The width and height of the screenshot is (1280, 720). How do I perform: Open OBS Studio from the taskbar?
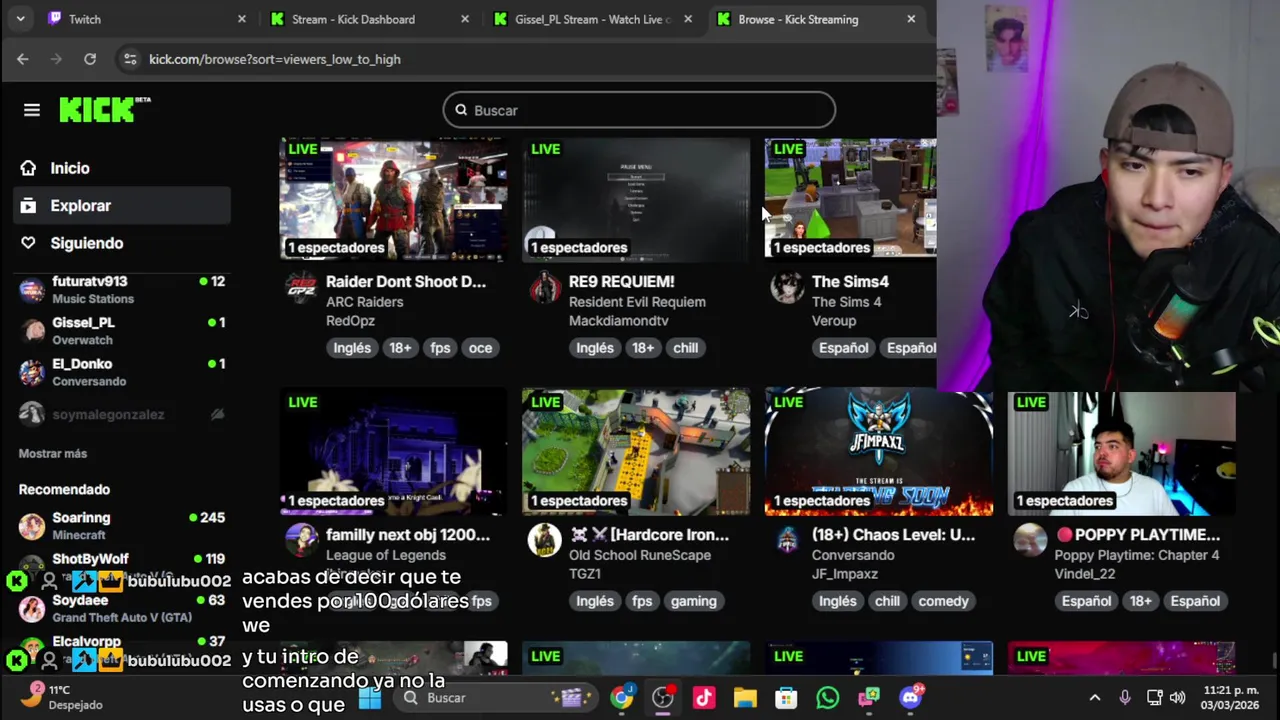(663, 697)
